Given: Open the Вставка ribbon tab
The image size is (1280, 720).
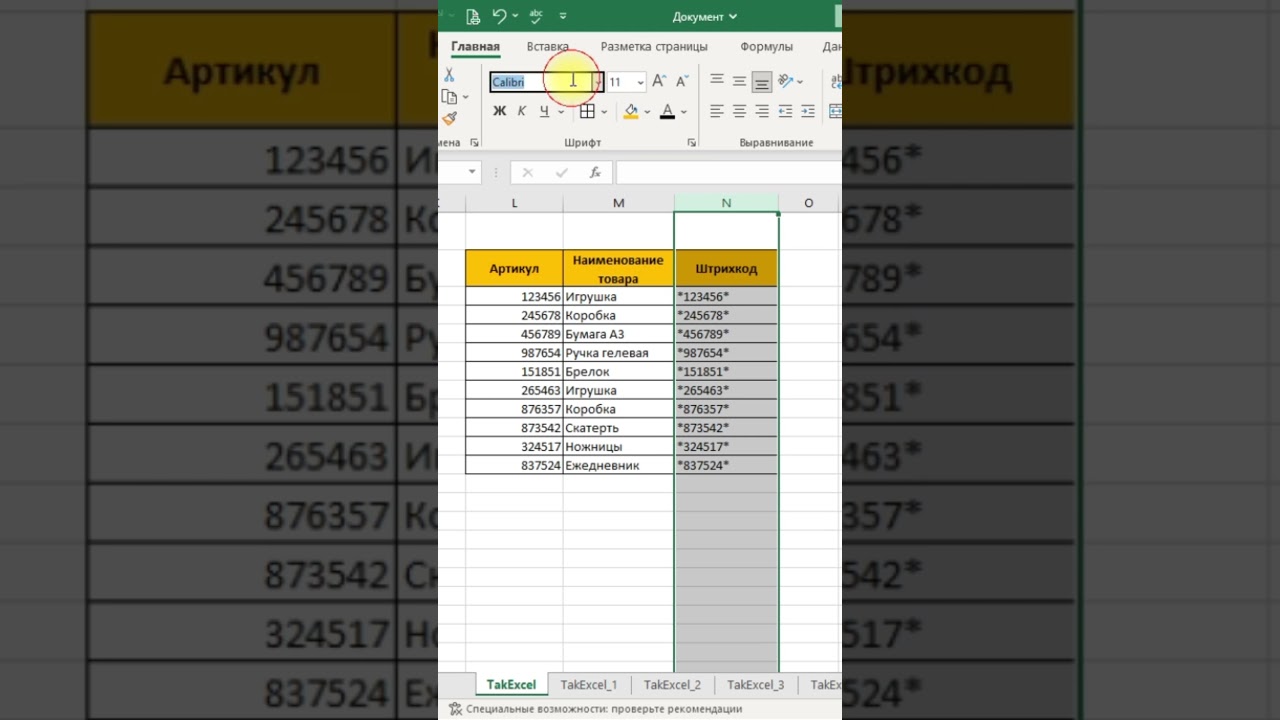Looking at the screenshot, I should [547, 47].
